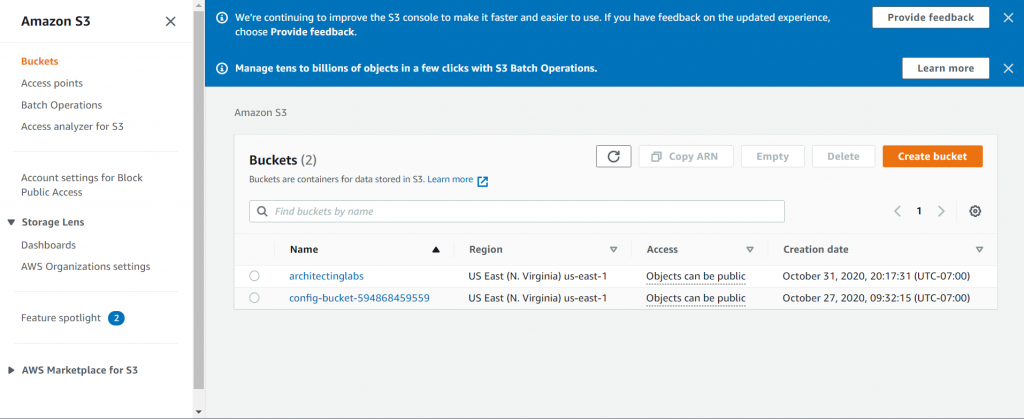This screenshot has width=1024, height=419.
Task: Select the architectinglabs bucket radio button
Action: (x=255, y=276)
